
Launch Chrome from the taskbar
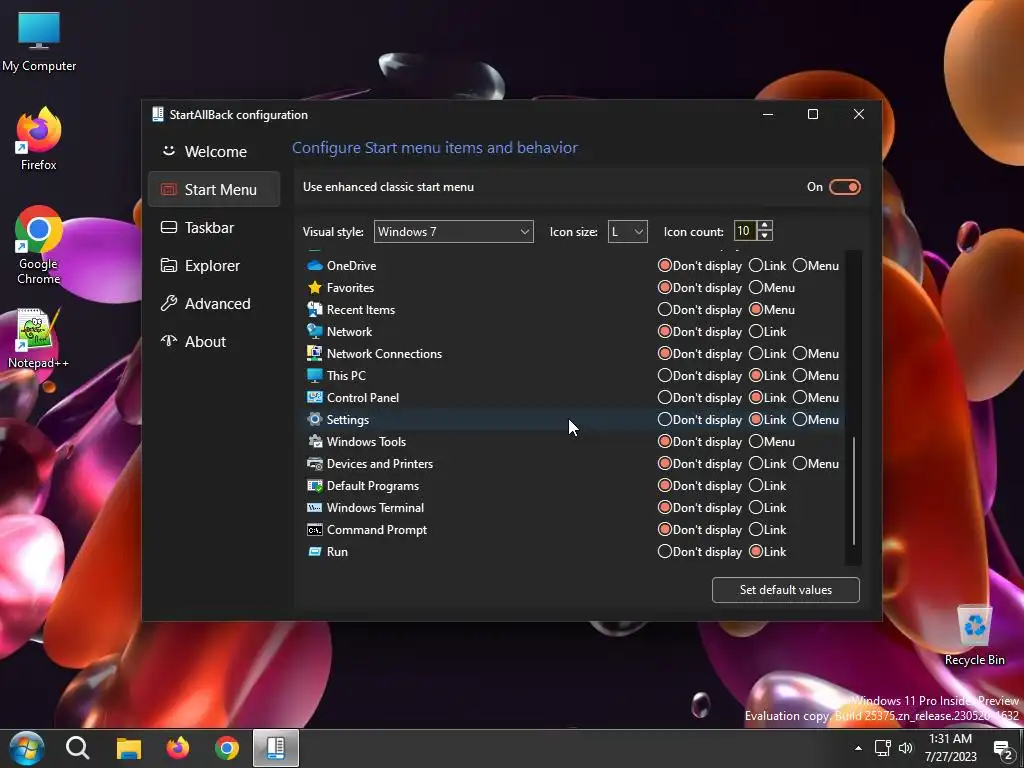(x=227, y=748)
